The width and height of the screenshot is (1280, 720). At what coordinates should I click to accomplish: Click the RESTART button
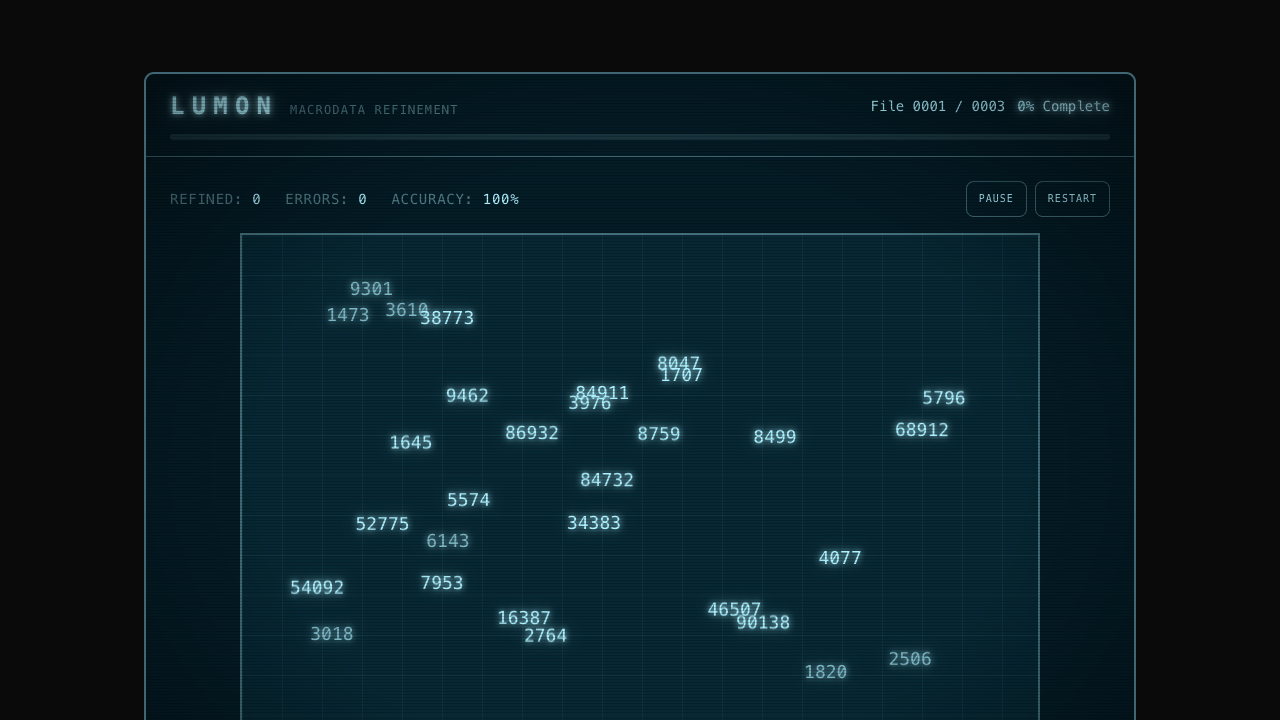[x=1072, y=199]
